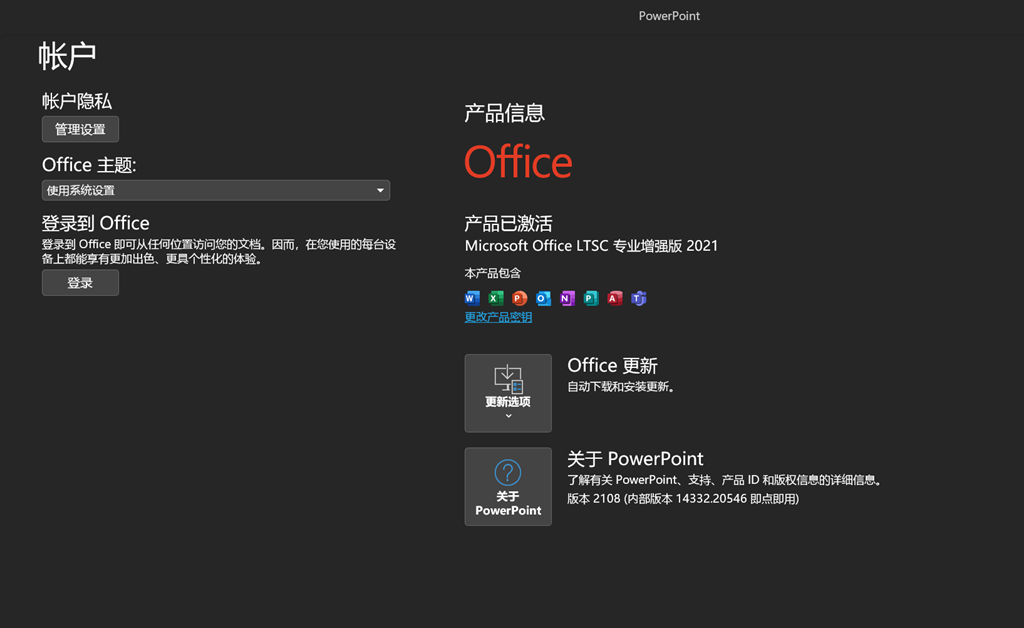Open the 更新选项 update options menu
This screenshot has height=628, width=1024.
(508, 393)
